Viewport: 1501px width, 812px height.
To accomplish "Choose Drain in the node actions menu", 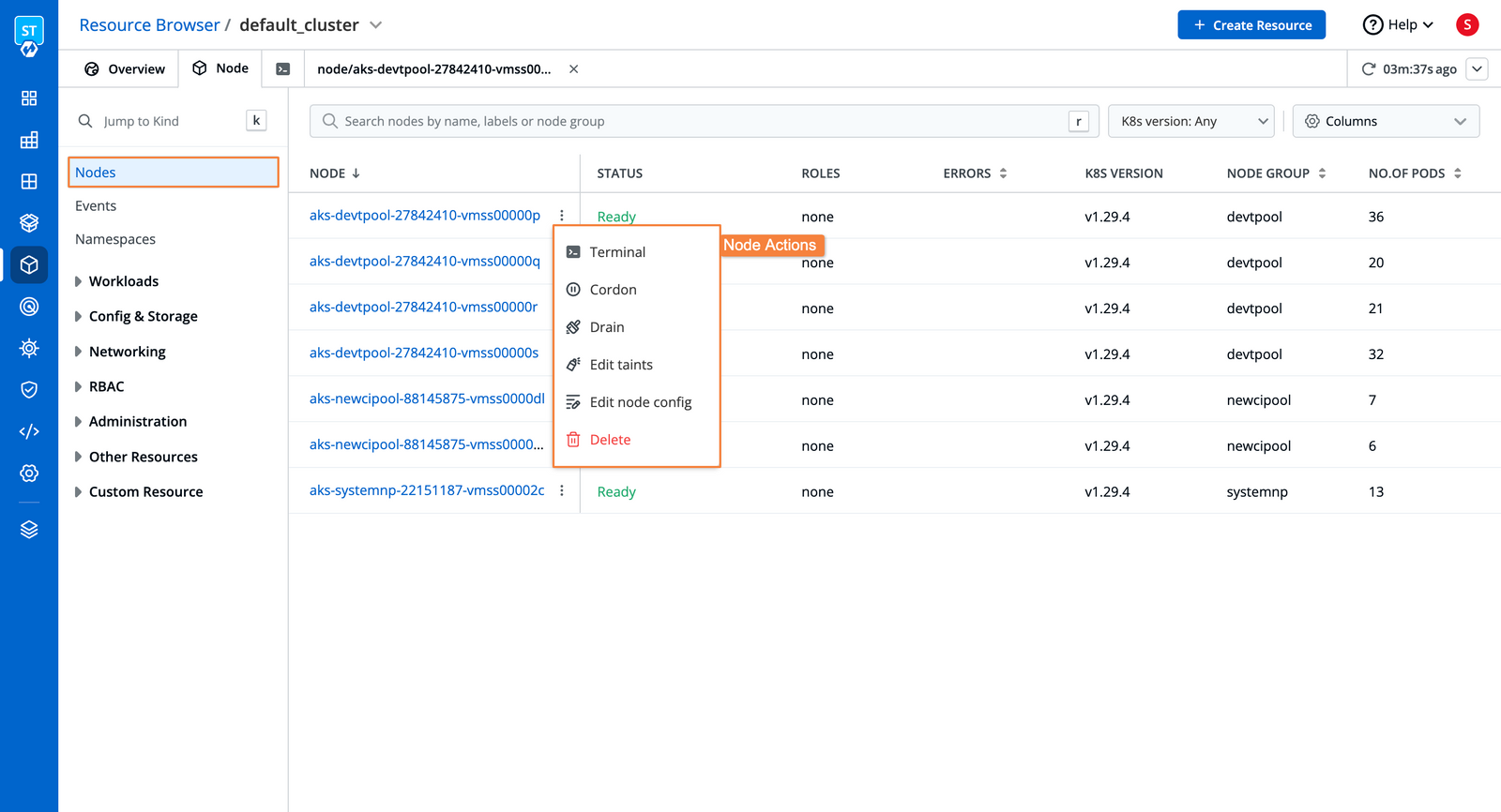I will click(606, 327).
